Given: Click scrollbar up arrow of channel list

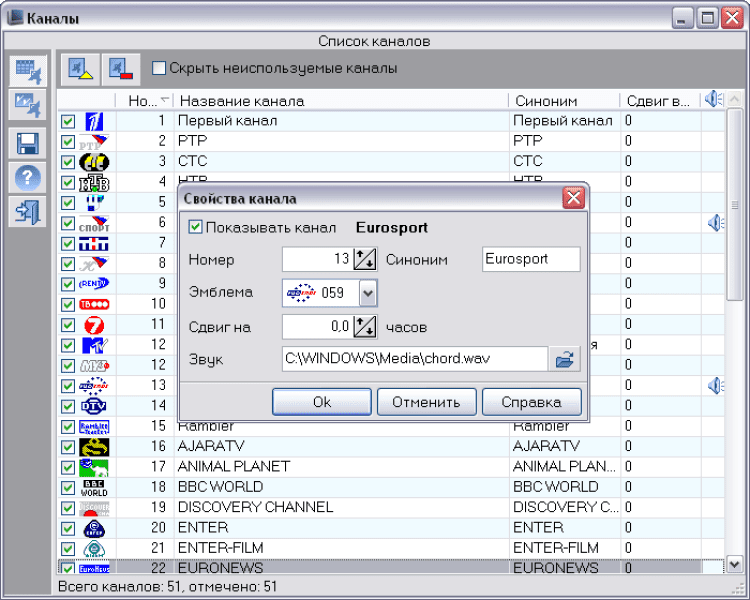Looking at the screenshot, I should click(734, 100).
